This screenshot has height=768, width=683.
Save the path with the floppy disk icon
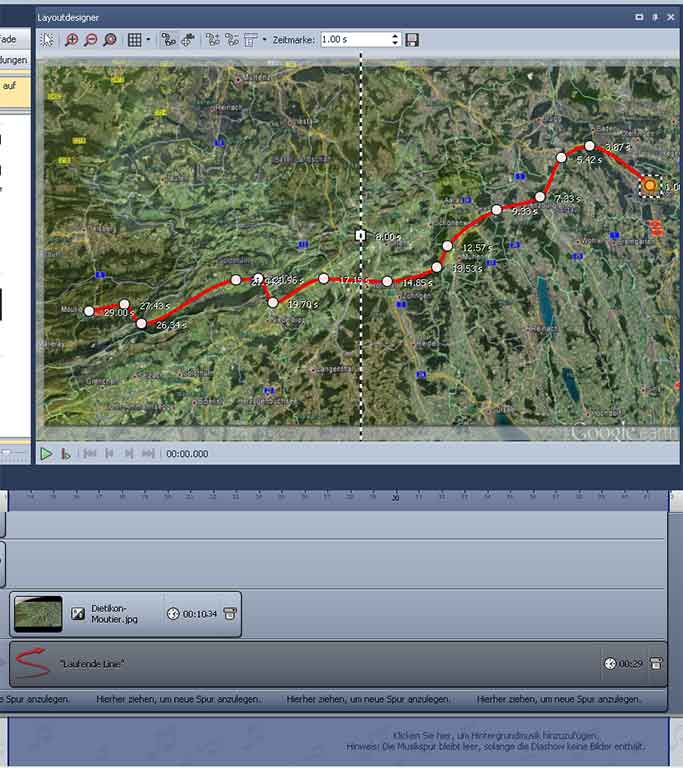click(x=412, y=40)
